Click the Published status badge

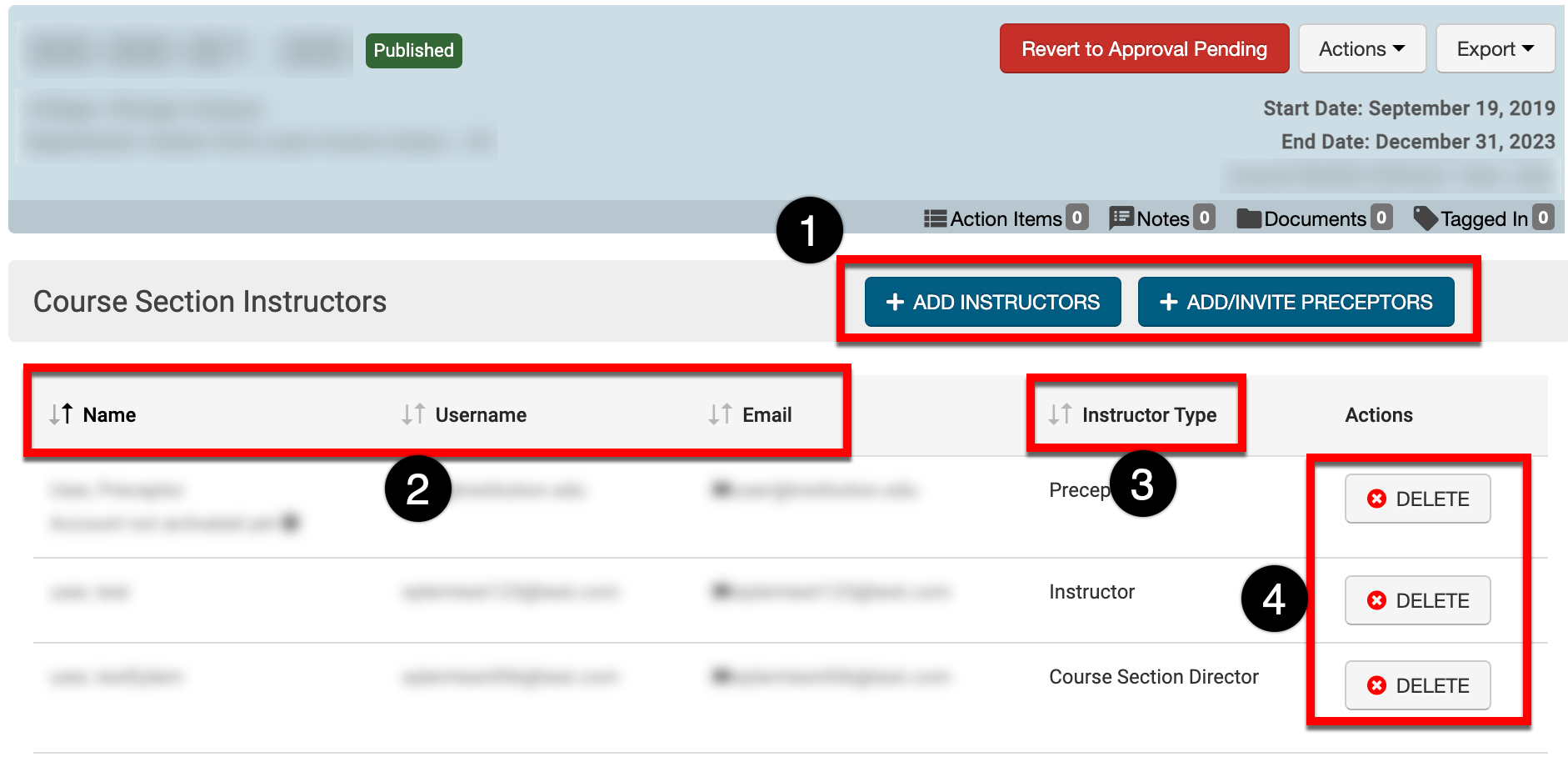coord(413,50)
